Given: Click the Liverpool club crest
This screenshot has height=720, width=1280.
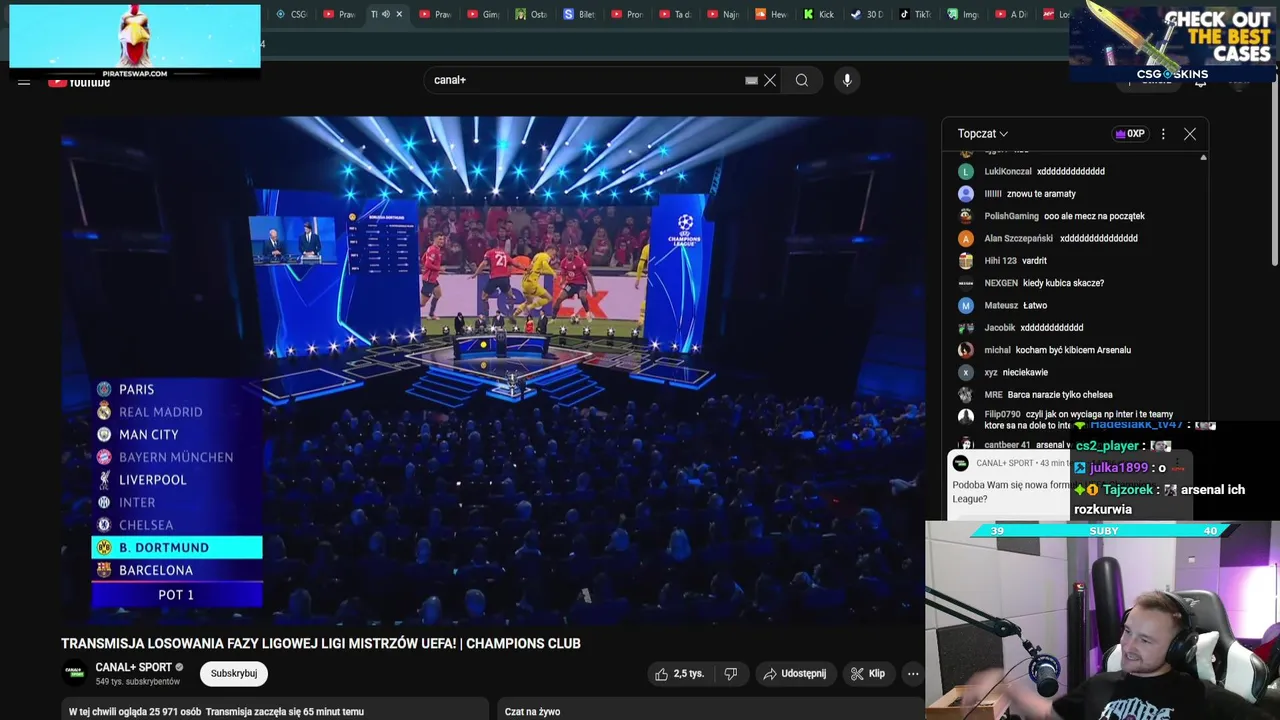Looking at the screenshot, I should (104, 480).
